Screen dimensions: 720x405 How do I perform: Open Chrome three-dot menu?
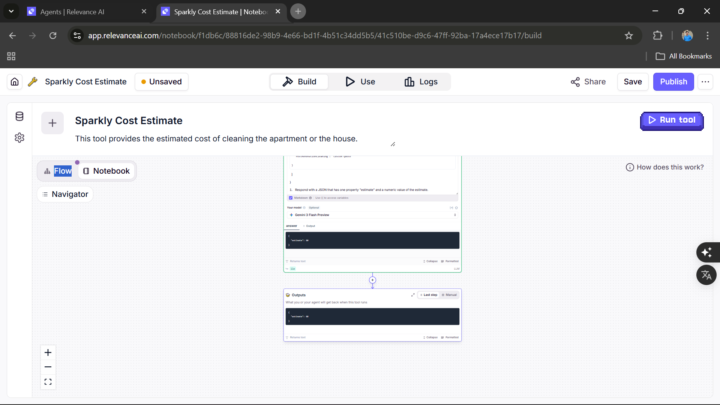click(x=708, y=35)
